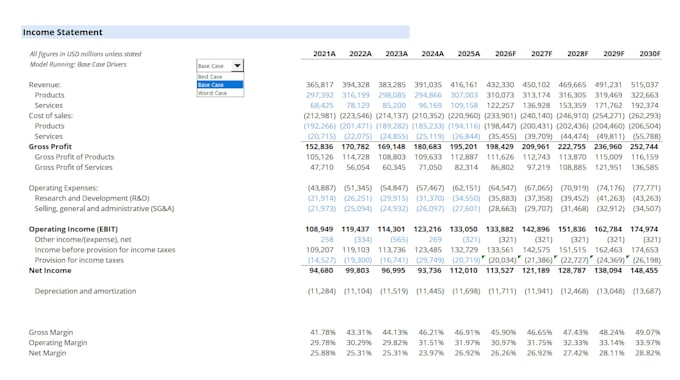Click the 195,201 gross profit cell
Viewport: 680px width, 380px height.
463,147
